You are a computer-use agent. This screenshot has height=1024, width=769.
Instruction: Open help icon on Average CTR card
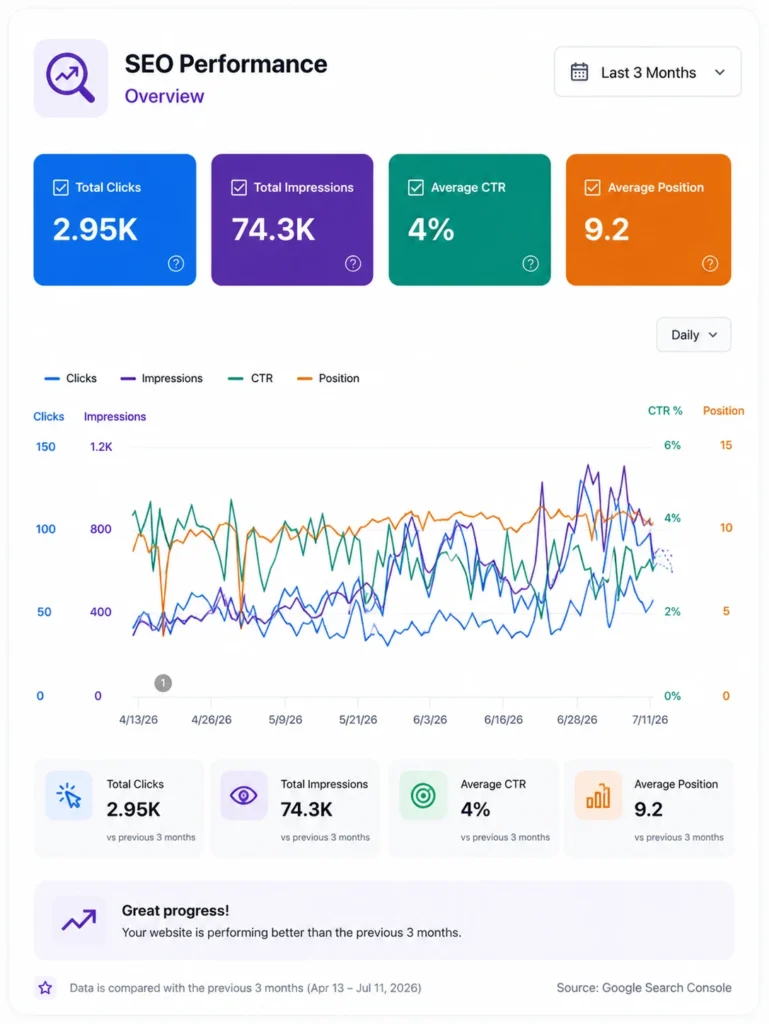click(x=531, y=263)
